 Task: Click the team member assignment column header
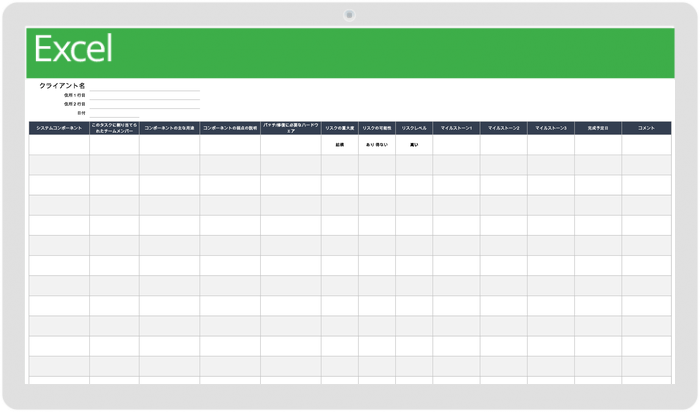114,128
